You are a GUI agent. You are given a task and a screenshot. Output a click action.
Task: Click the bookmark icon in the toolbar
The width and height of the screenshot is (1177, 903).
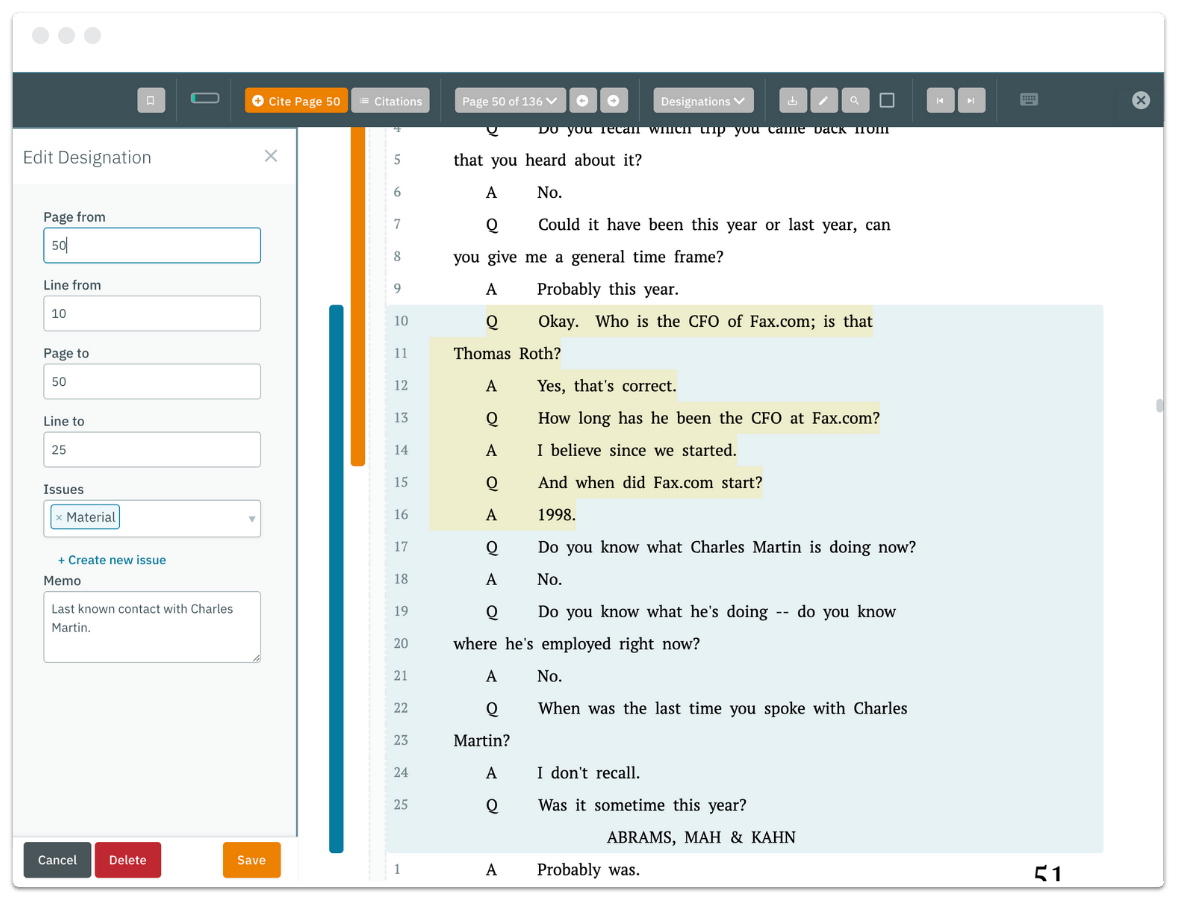pyautogui.click(x=151, y=100)
